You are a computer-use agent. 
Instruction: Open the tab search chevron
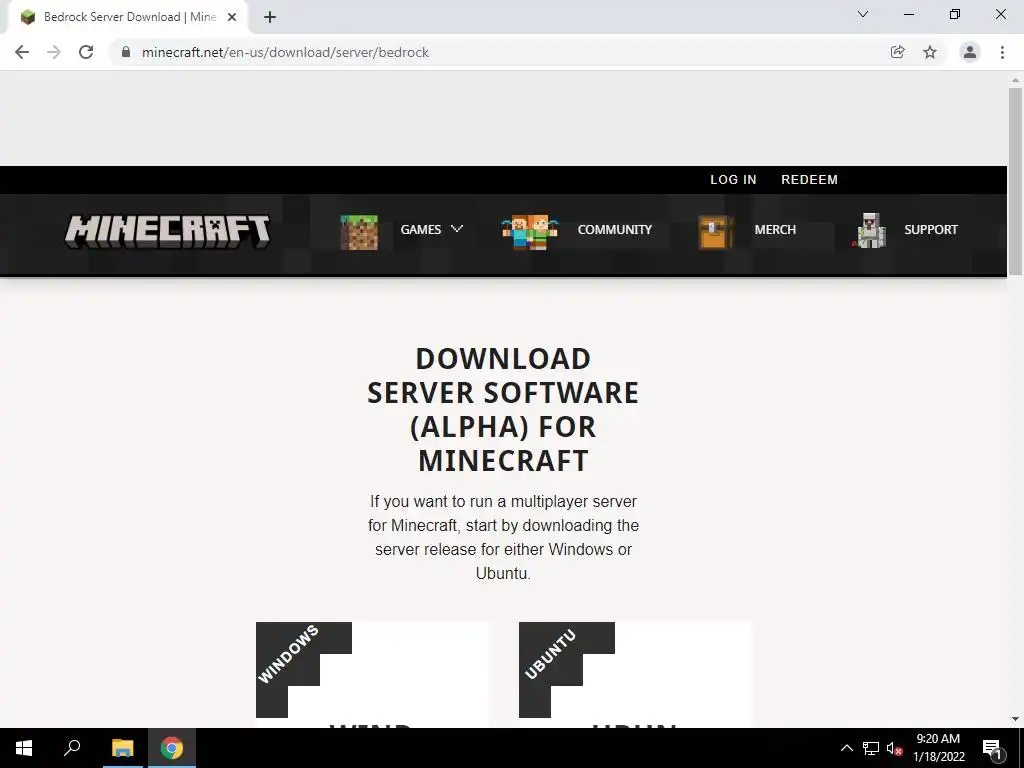[863, 14]
